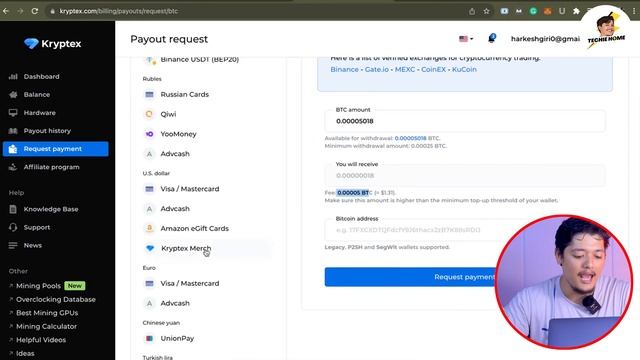
Task: Click the Kryptex Merch diamond icon
Action: (x=150, y=248)
